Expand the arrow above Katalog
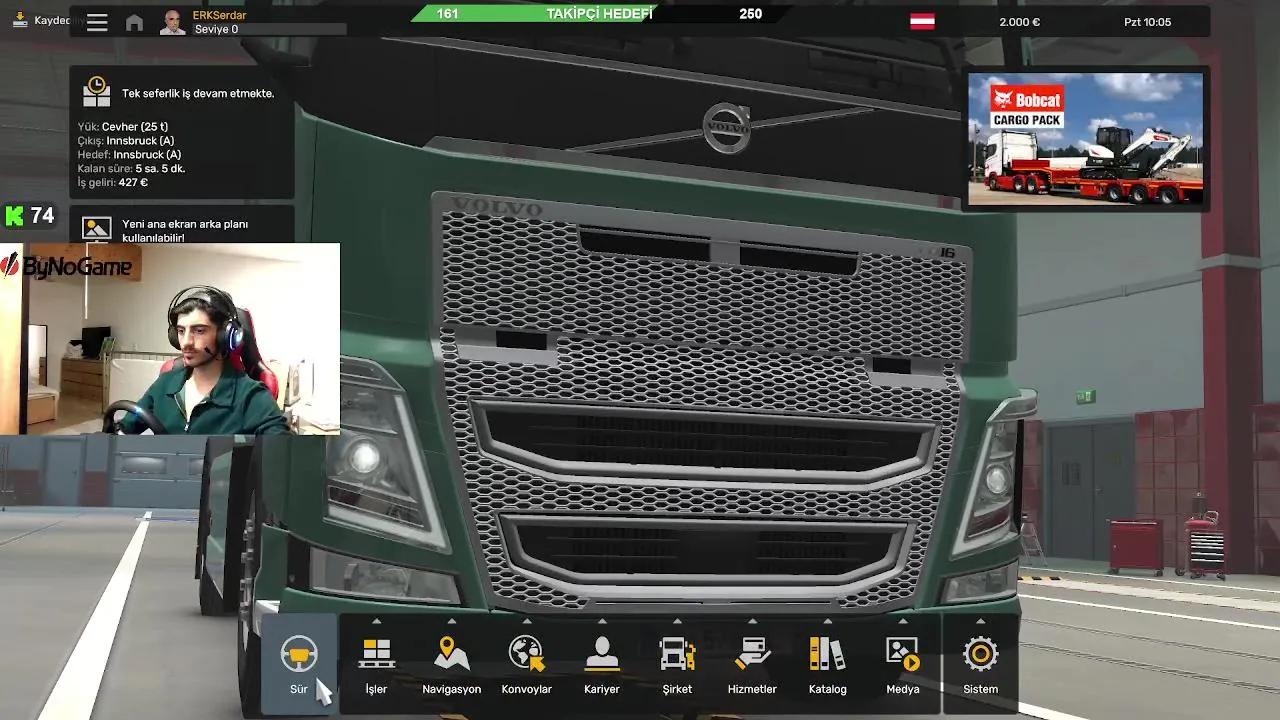 [x=827, y=621]
